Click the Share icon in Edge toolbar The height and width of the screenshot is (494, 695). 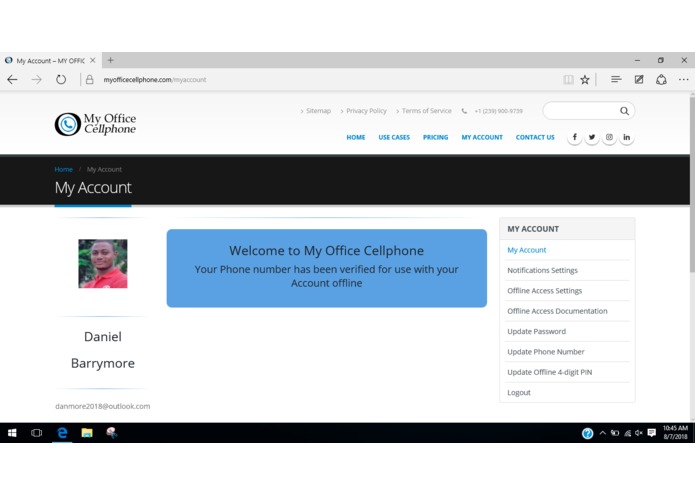661,80
